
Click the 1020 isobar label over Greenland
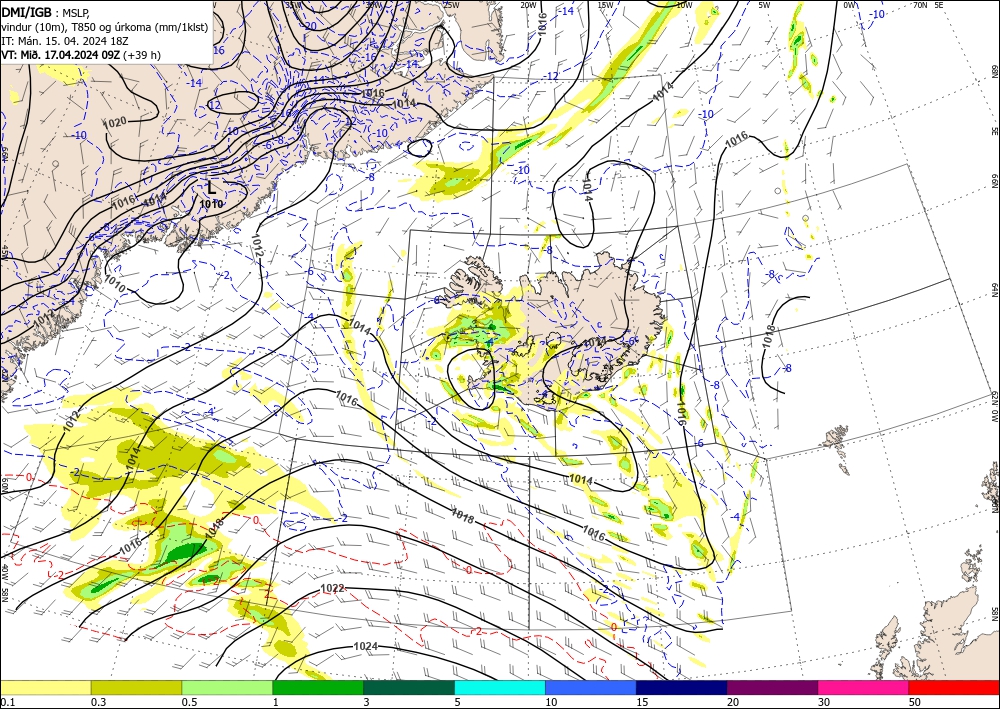[114, 122]
